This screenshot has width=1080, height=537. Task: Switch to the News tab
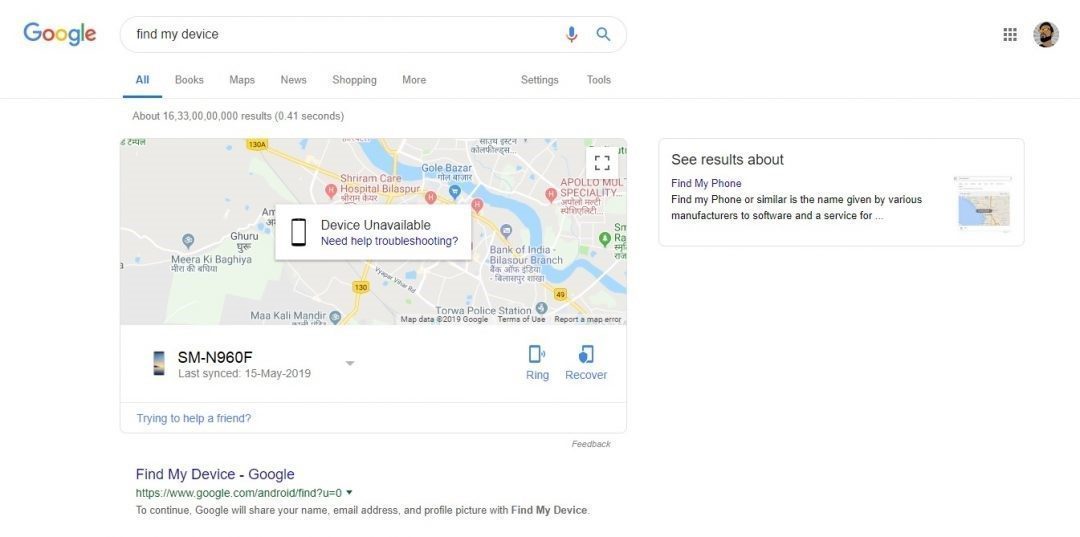(293, 80)
